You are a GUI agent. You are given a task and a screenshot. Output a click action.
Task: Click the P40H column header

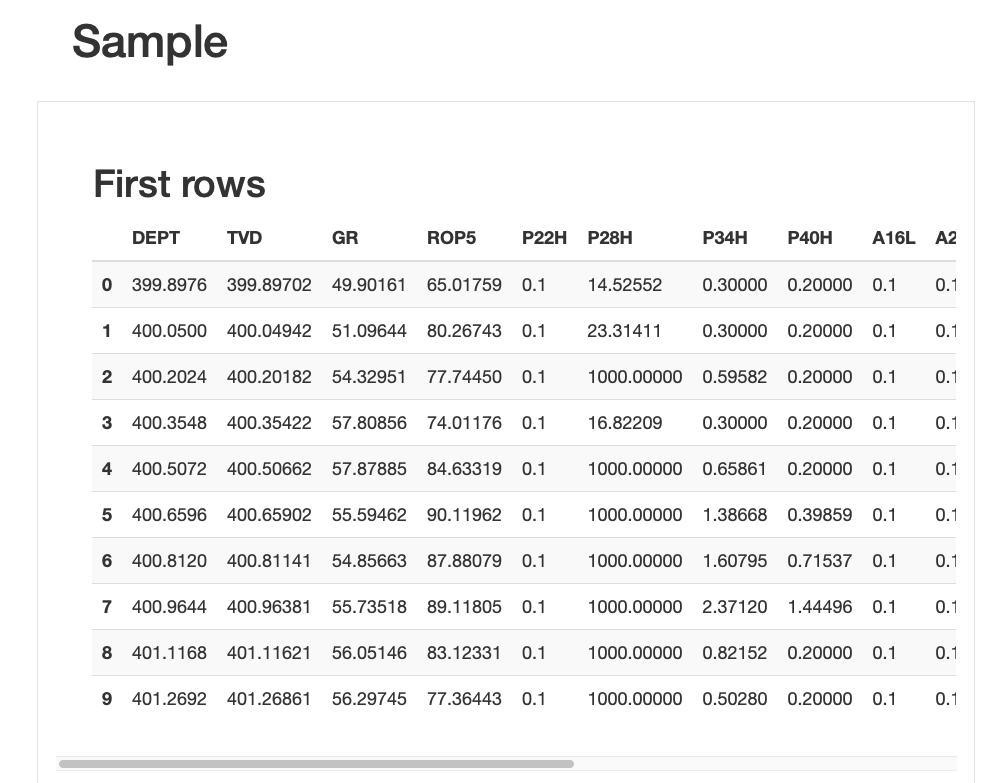(810, 238)
